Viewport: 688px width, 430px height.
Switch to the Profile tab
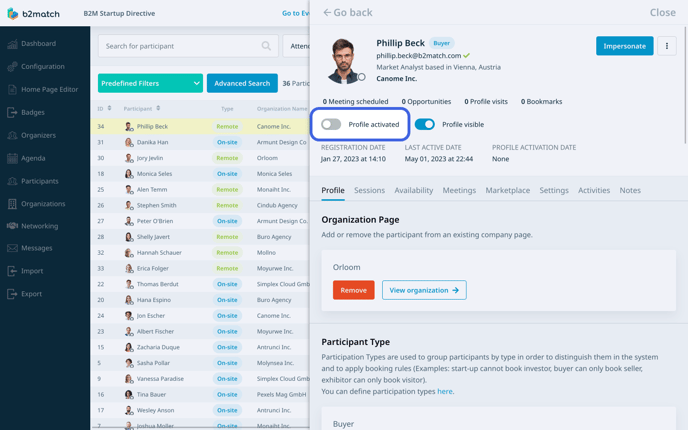coord(333,190)
